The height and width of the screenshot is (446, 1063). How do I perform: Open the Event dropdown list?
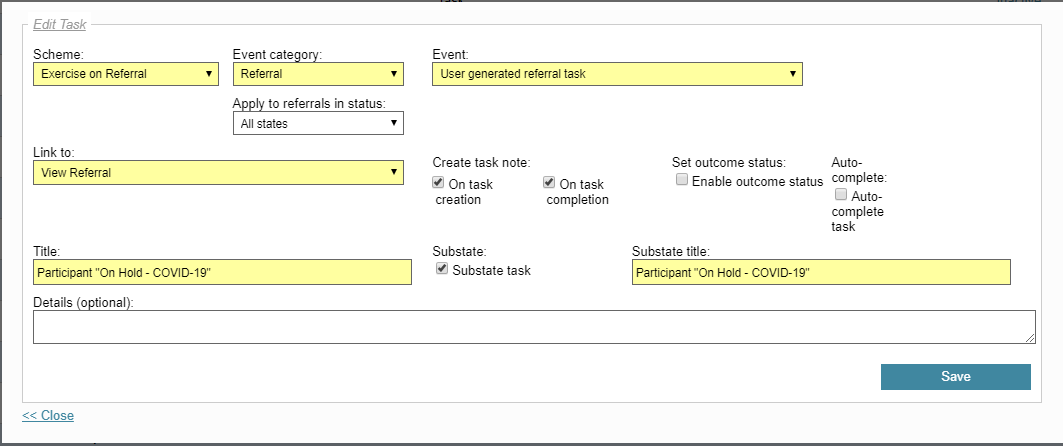coord(617,74)
